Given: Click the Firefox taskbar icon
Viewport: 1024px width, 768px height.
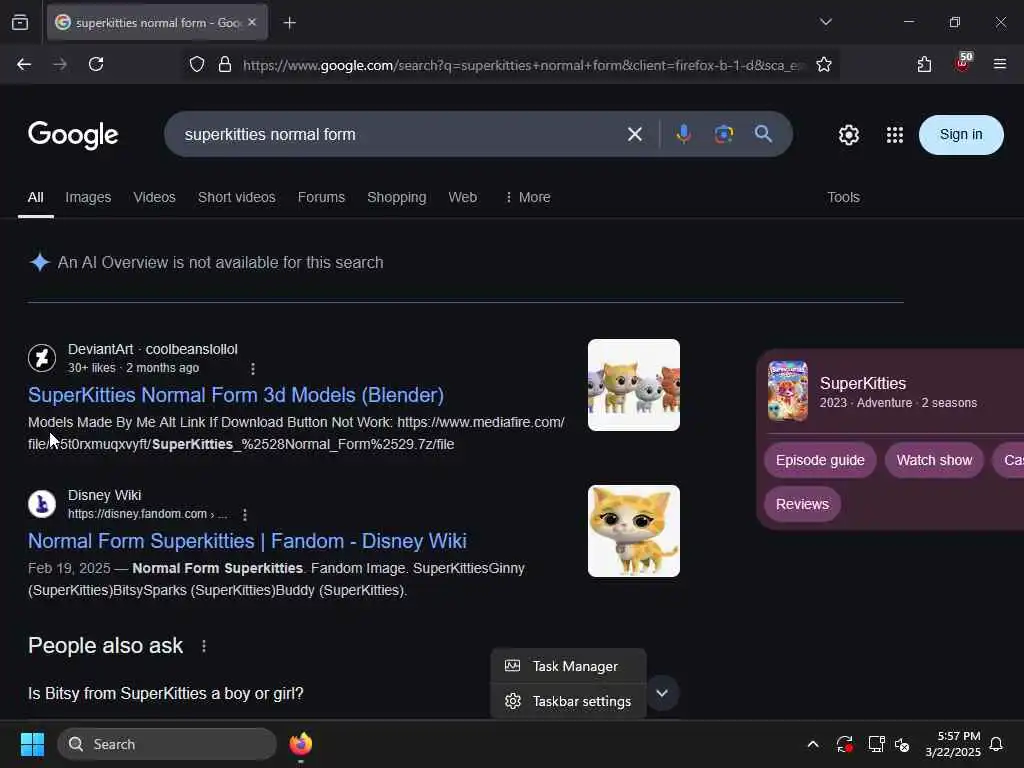Looking at the screenshot, I should pyautogui.click(x=300, y=744).
